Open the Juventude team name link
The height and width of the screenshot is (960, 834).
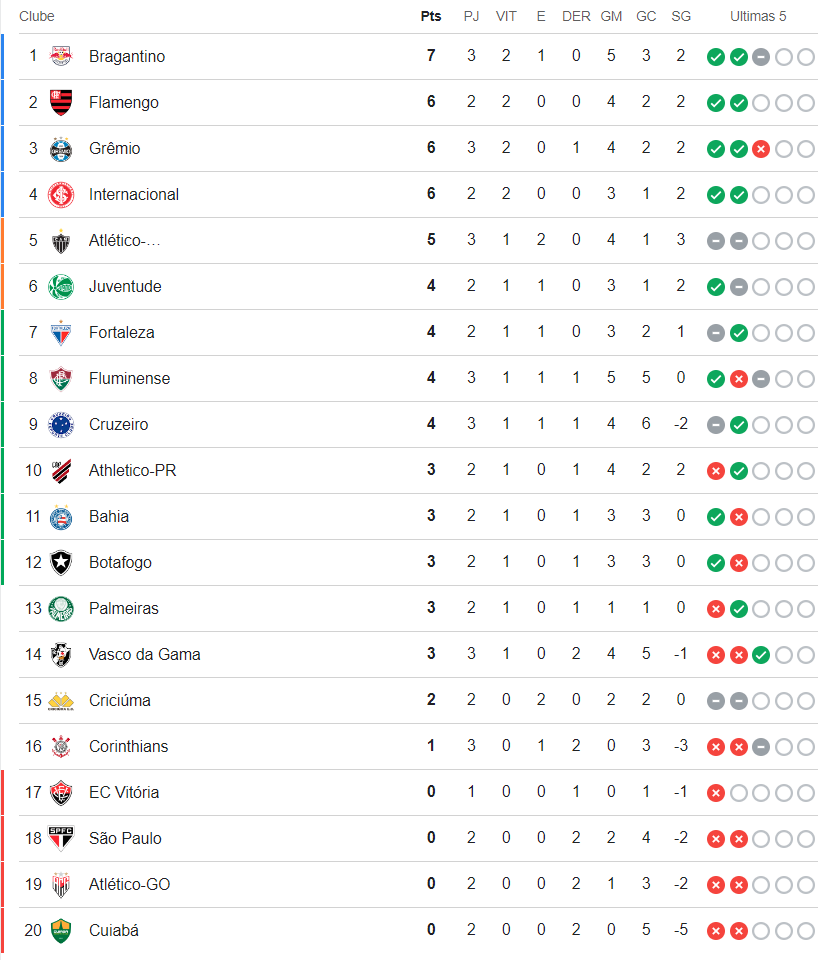click(x=125, y=286)
